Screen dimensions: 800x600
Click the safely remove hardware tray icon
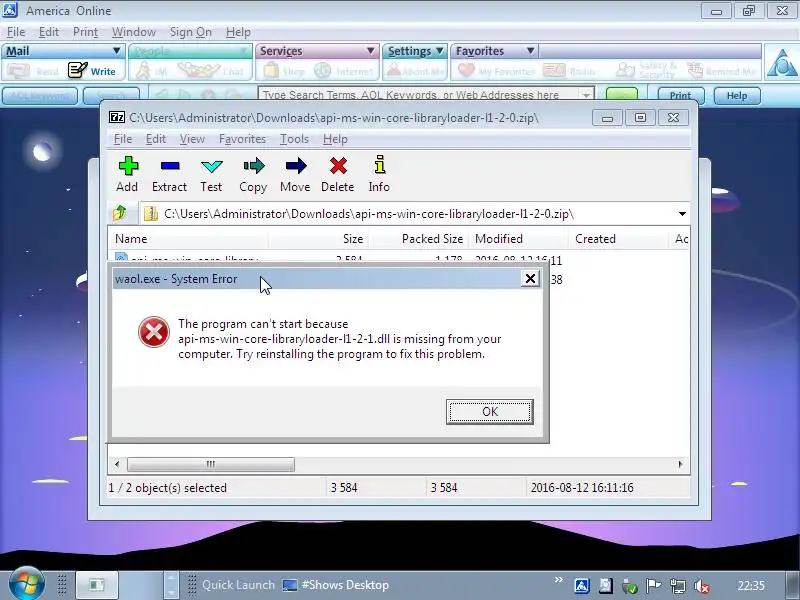pyautogui.click(x=630, y=587)
